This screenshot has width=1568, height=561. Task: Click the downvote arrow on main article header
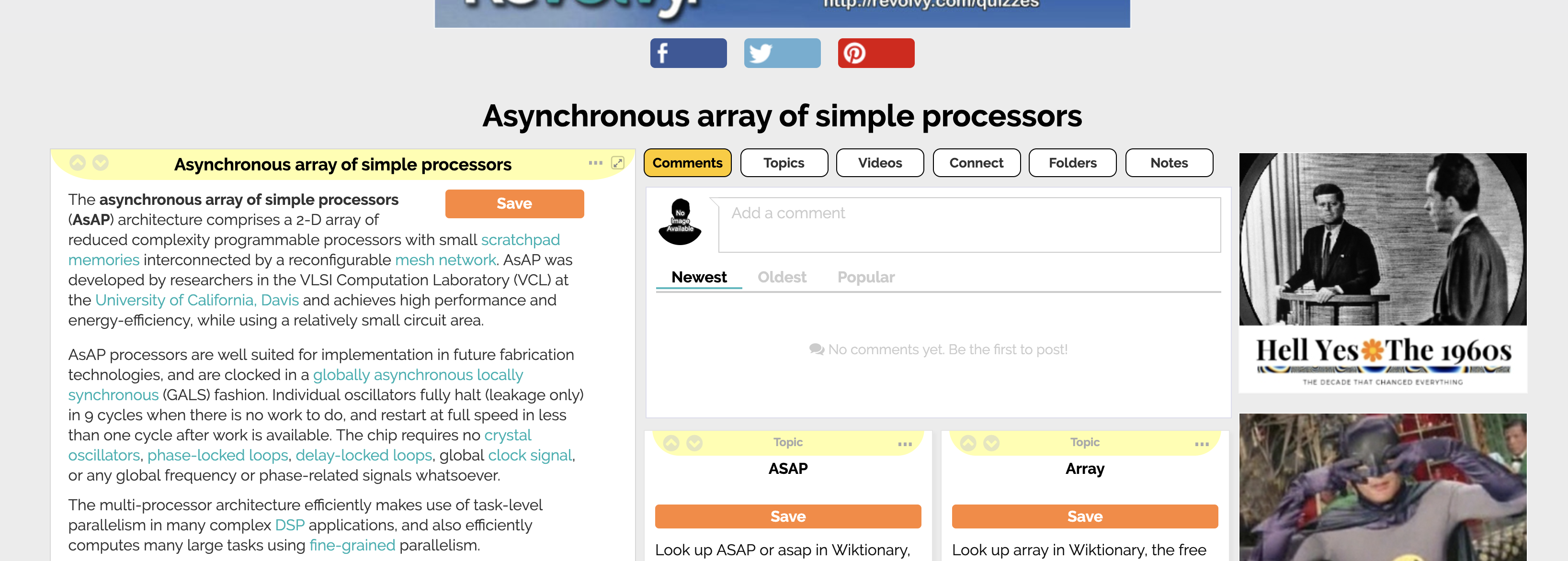(x=101, y=163)
